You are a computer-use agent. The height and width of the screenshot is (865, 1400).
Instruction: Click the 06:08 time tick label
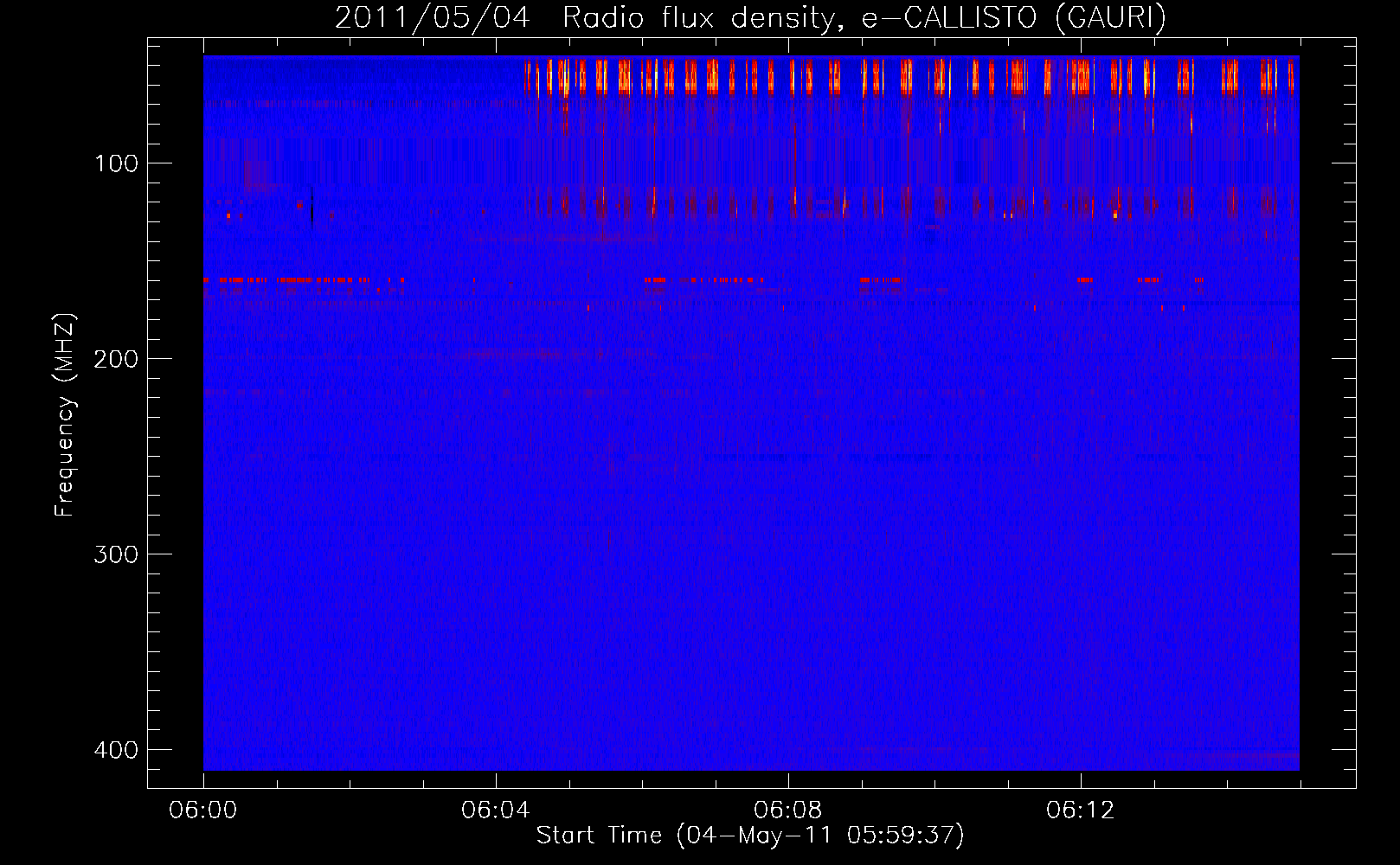tap(788, 811)
